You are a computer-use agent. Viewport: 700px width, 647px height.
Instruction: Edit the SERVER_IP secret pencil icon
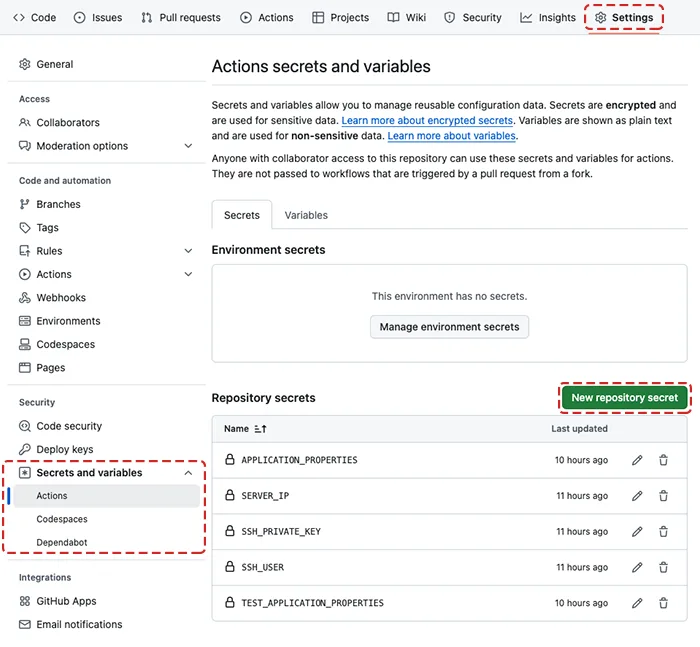coord(637,496)
